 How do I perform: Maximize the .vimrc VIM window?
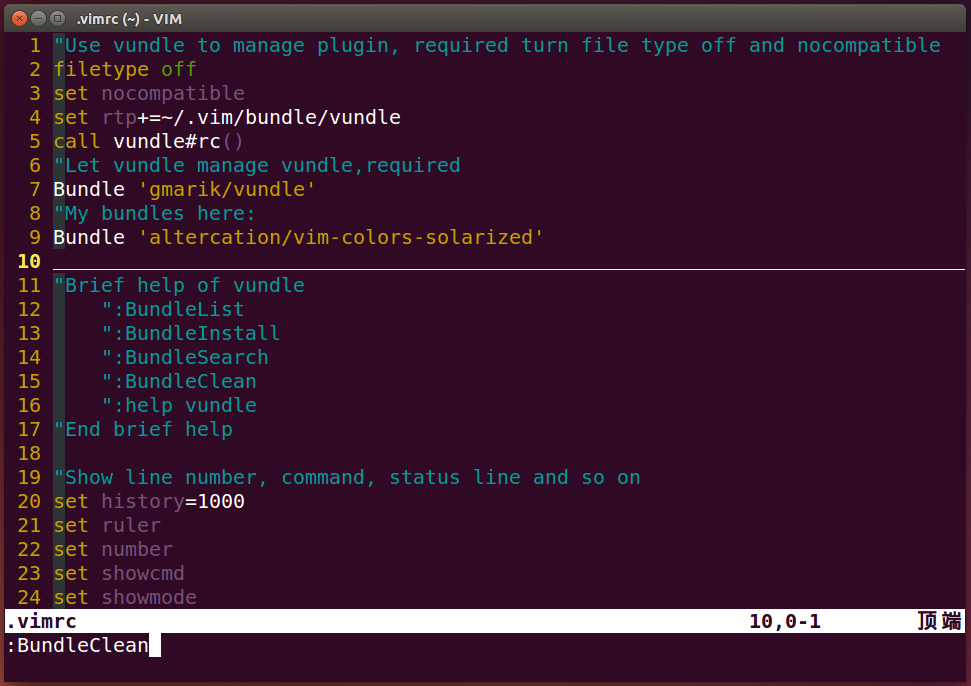[x=58, y=19]
